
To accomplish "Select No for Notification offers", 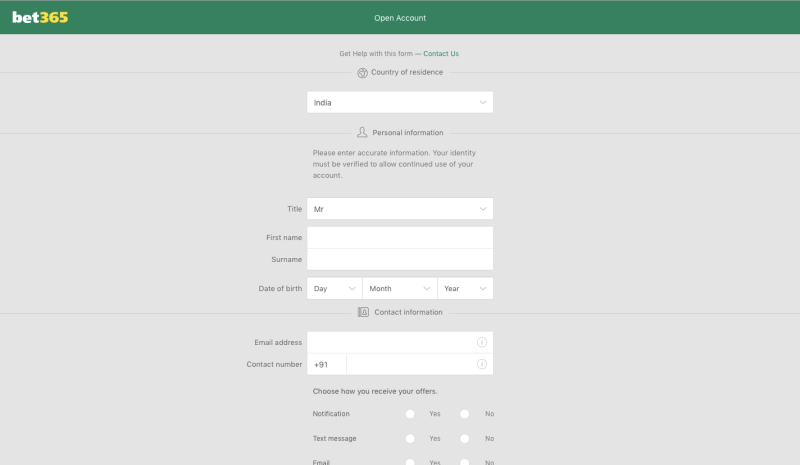I will pyautogui.click(x=464, y=414).
